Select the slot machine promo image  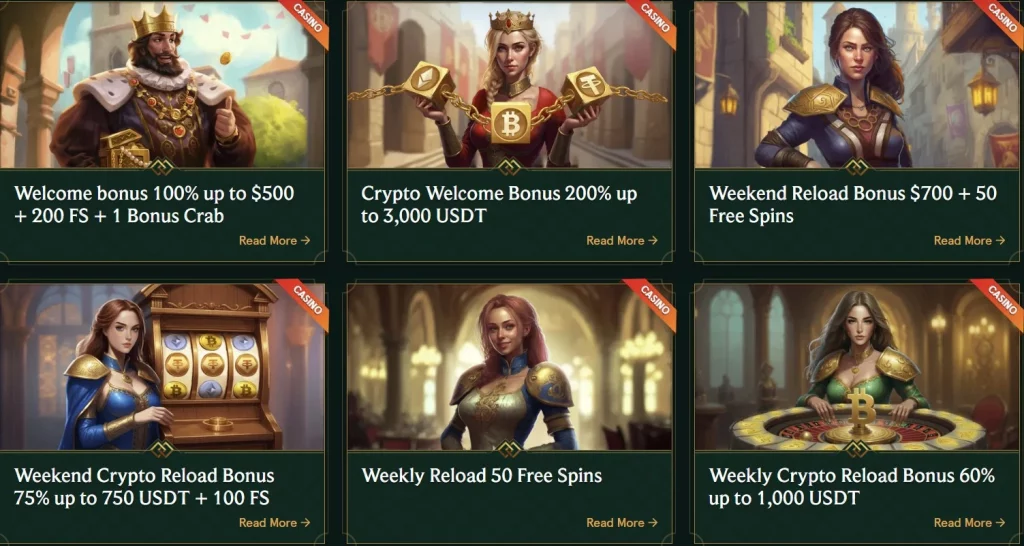(x=162, y=366)
